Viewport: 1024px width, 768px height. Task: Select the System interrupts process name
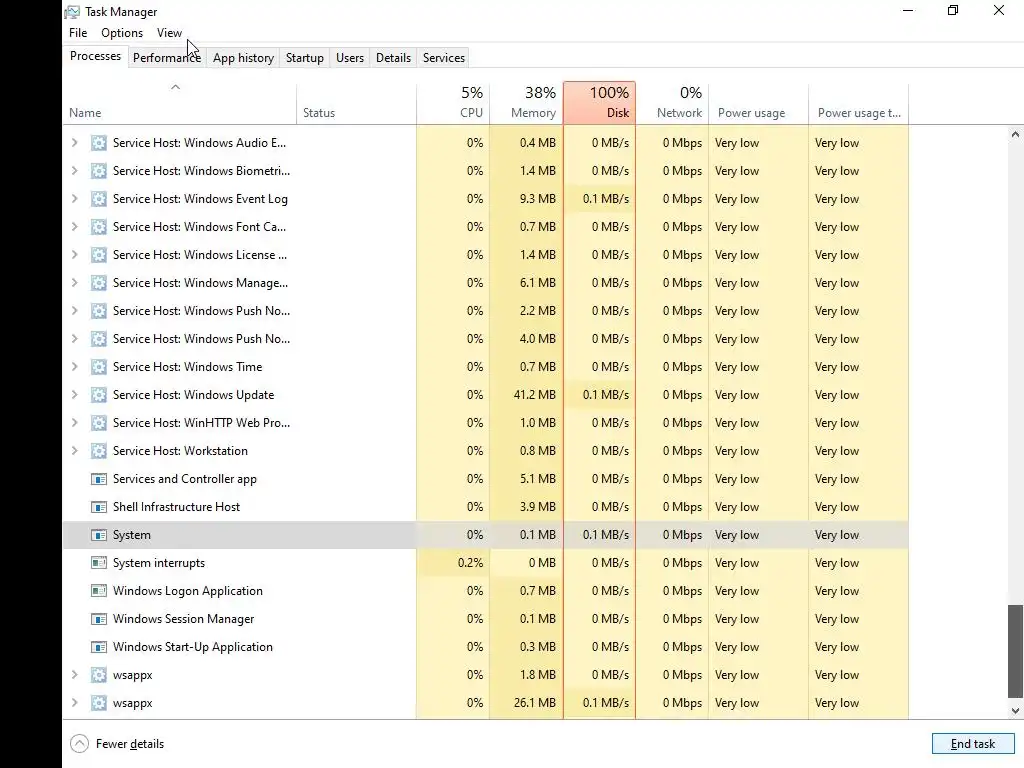click(159, 563)
